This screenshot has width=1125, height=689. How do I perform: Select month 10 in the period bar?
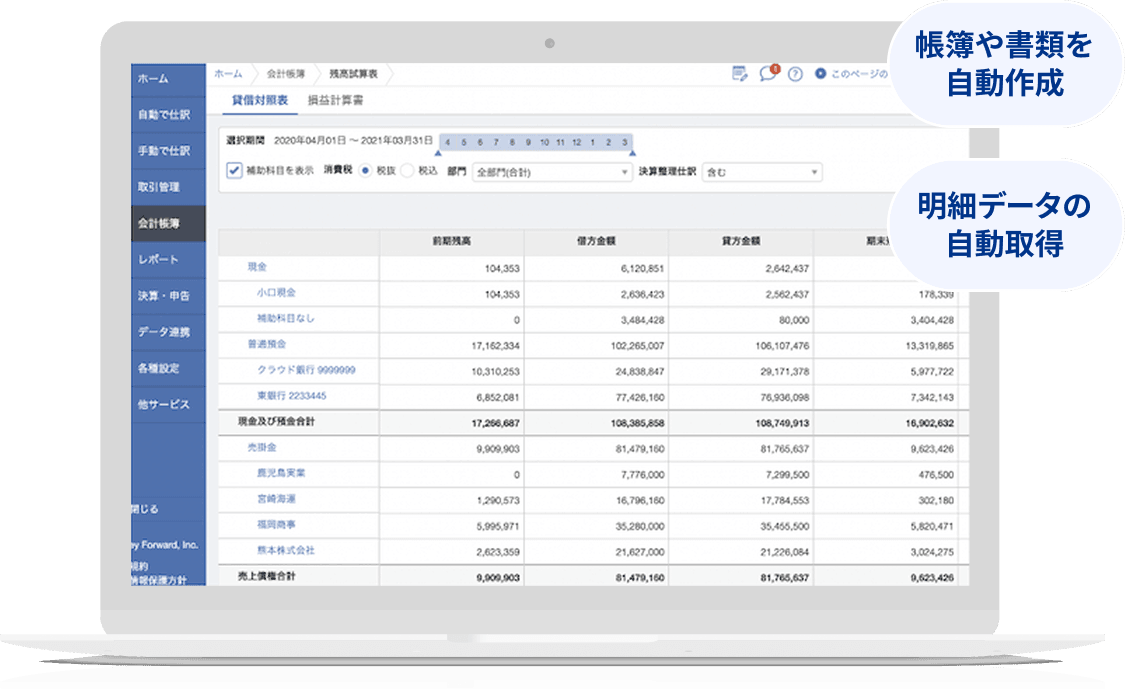(545, 142)
